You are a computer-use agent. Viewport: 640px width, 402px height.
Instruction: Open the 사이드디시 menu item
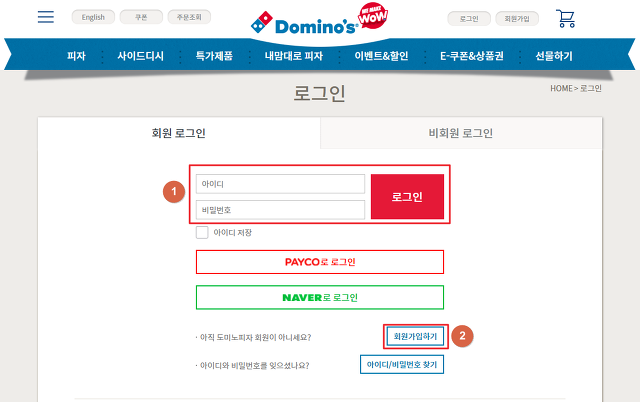(x=140, y=56)
